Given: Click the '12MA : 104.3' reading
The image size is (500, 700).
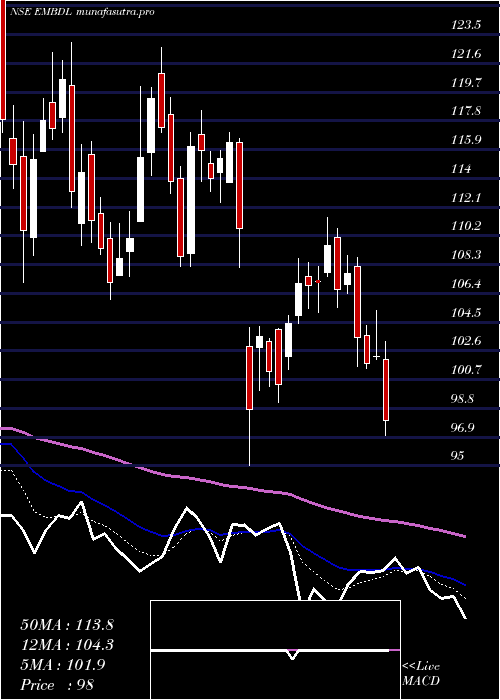Looking at the screenshot, I should tap(67, 645).
